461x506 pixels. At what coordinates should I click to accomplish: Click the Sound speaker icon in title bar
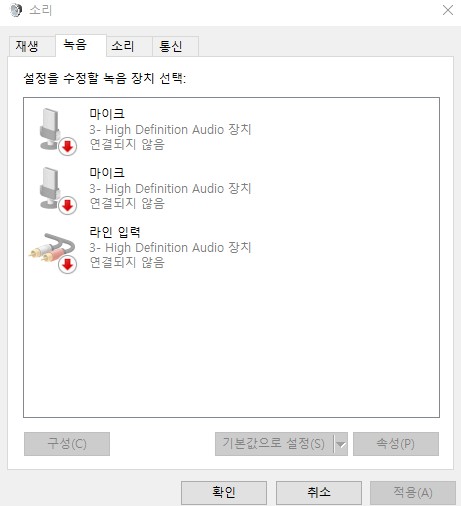(x=16, y=10)
